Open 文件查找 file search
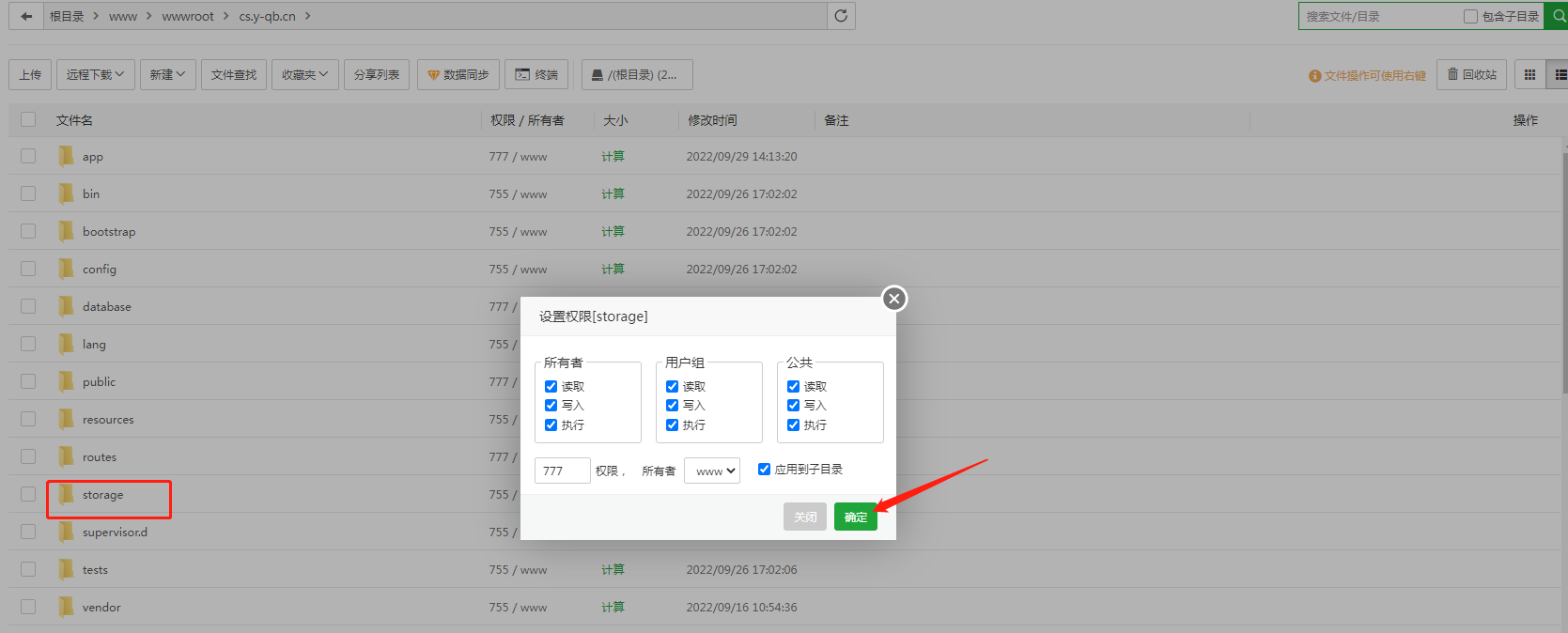Viewport: 1568px width, 633px height. pyautogui.click(x=234, y=74)
